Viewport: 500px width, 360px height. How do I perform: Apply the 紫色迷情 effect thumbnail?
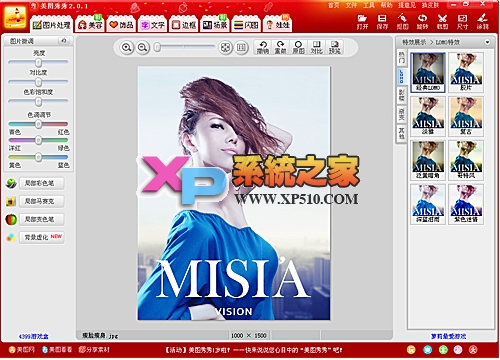pos(466,204)
